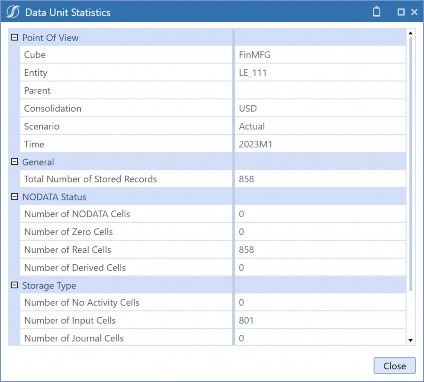
Task: Click the vertical scrollbar thumb
Action: tap(410, 163)
